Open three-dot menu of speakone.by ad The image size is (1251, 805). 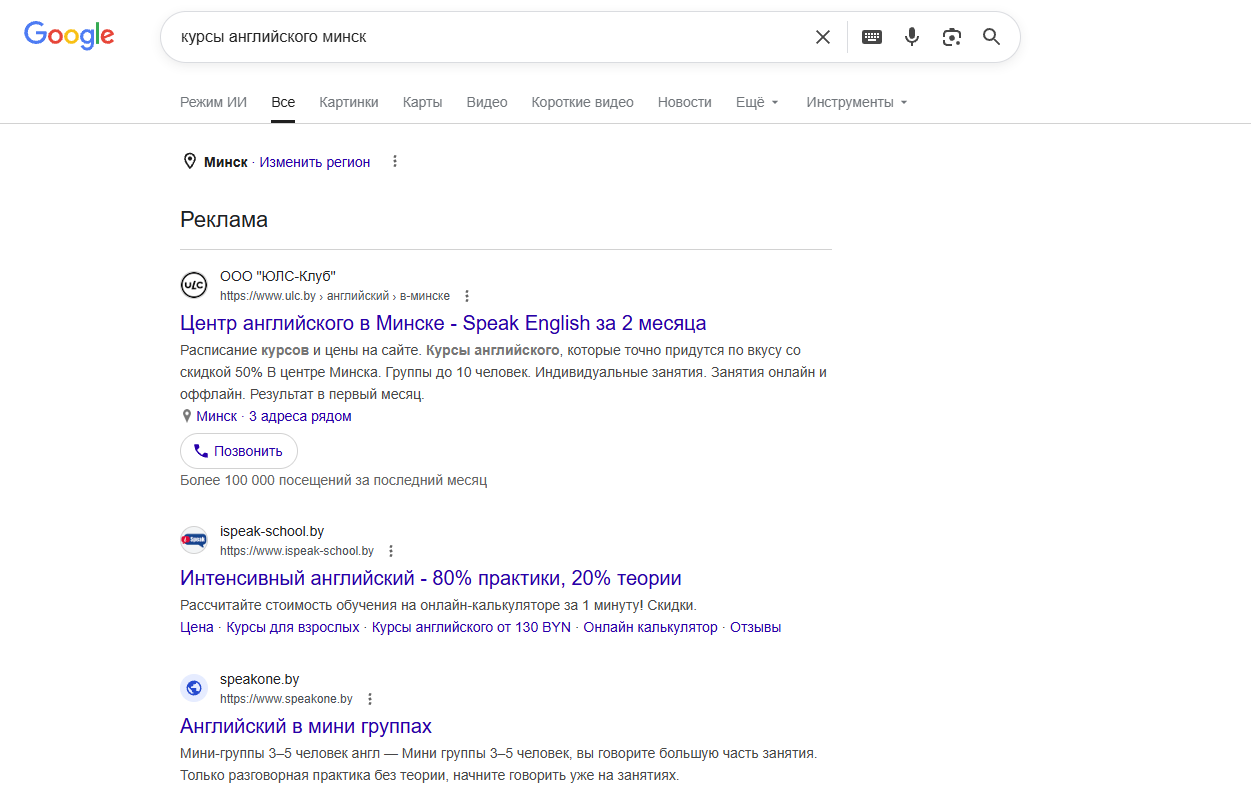(370, 699)
